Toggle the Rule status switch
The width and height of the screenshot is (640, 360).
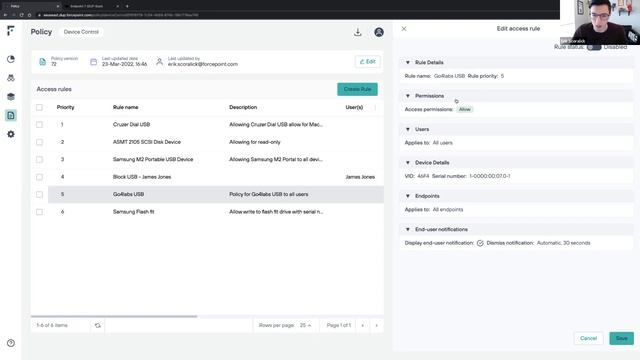click(x=594, y=47)
